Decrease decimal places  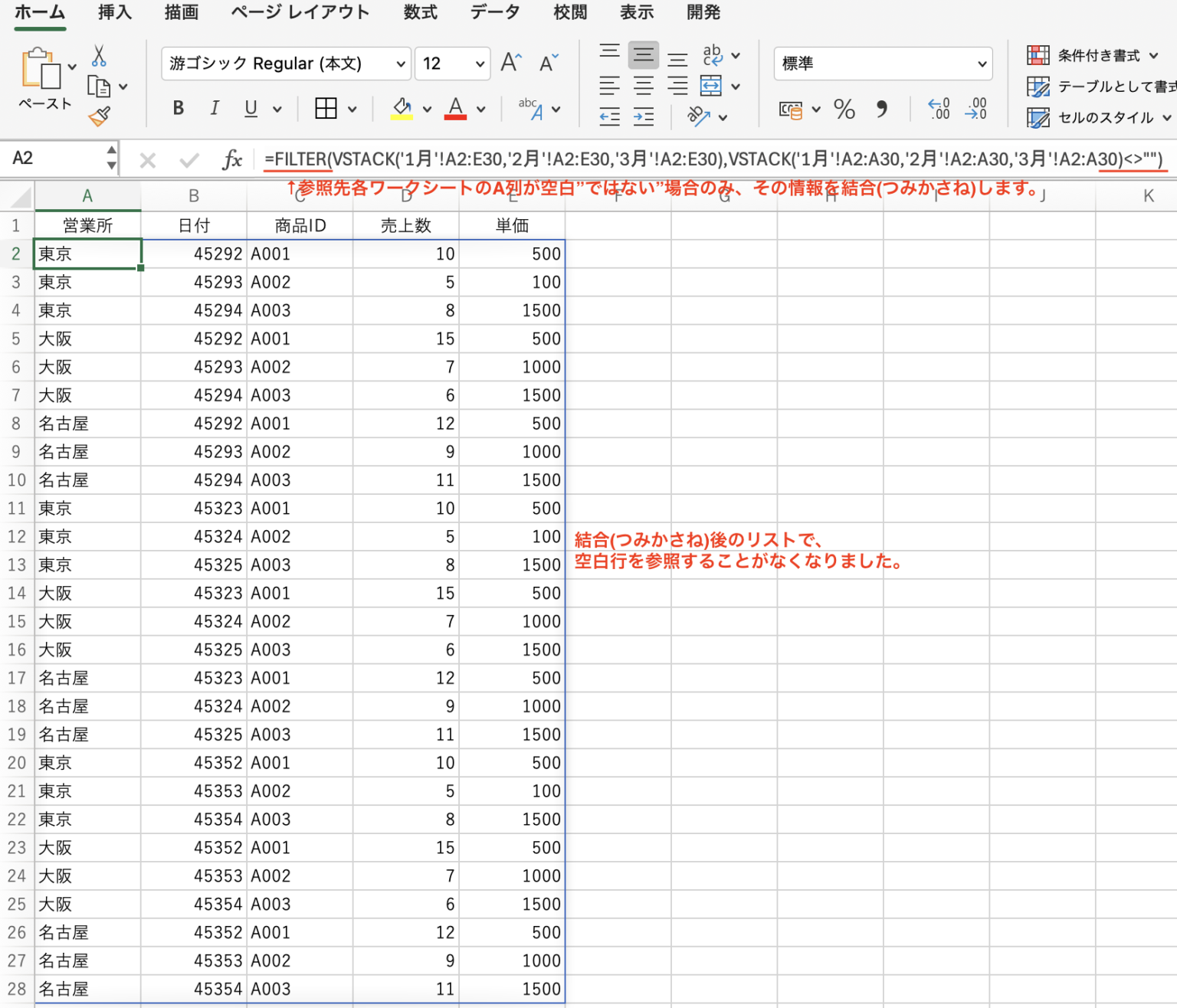tap(976, 109)
